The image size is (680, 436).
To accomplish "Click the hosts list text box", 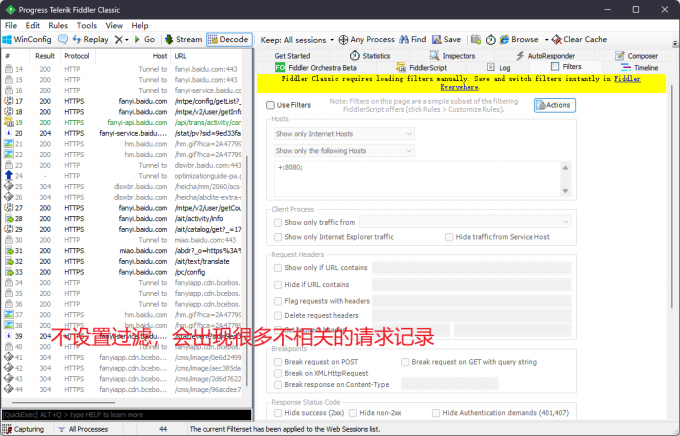I will (x=418, y=179).
